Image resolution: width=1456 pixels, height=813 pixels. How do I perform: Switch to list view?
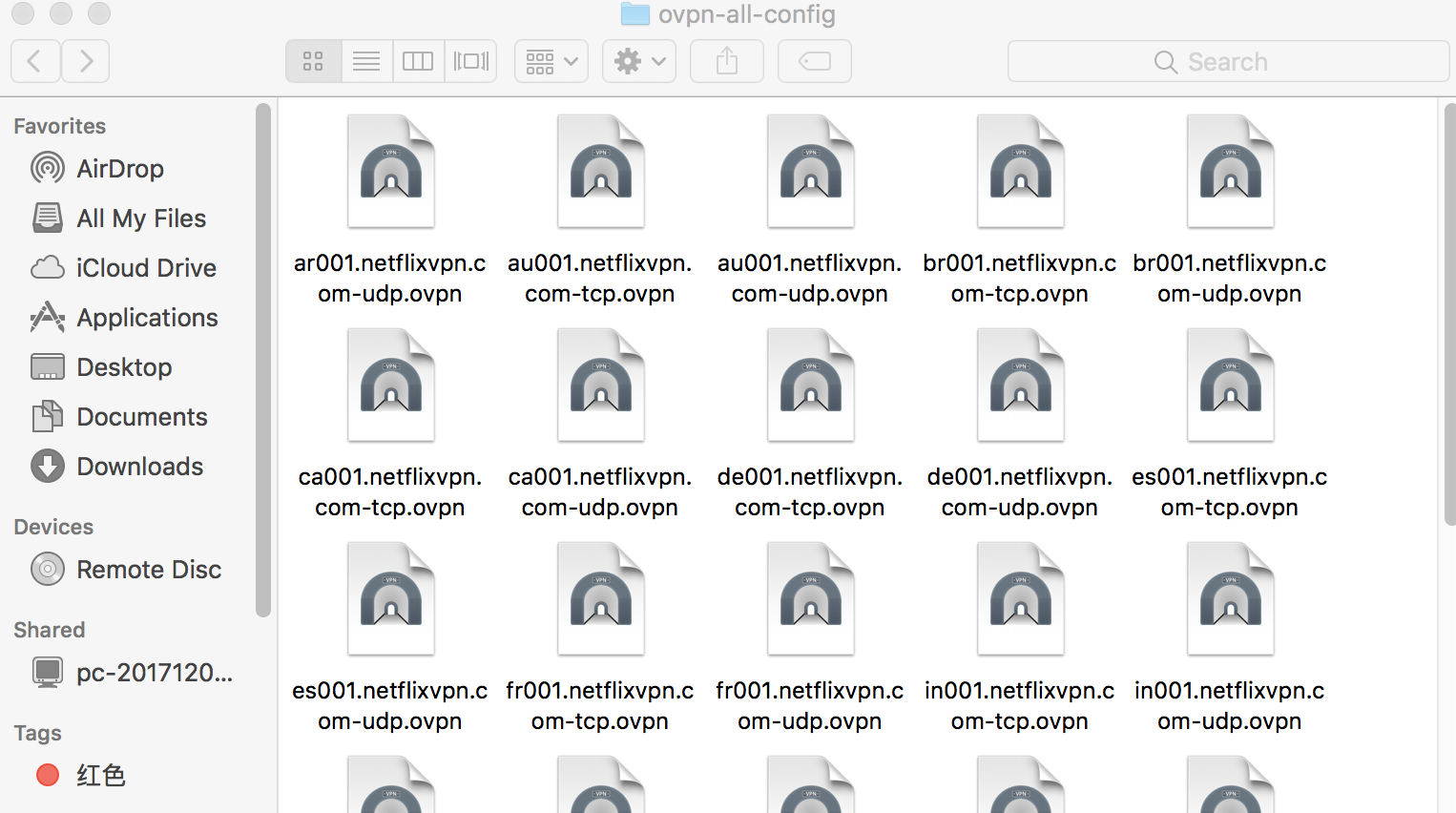point(366,62)
